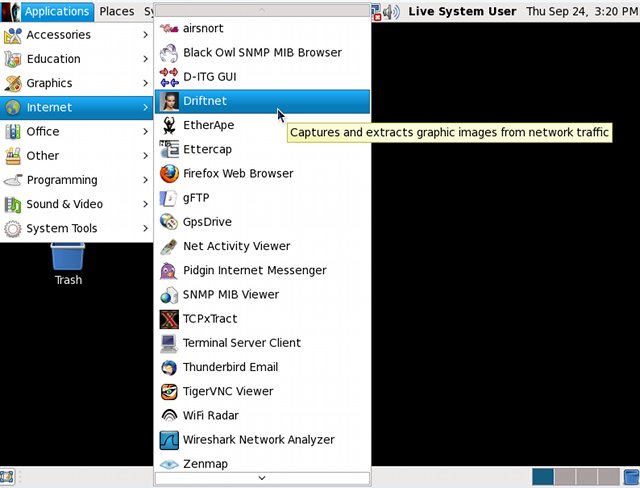
Task: Select the System Tools category label
Action: tap(62, 228)
